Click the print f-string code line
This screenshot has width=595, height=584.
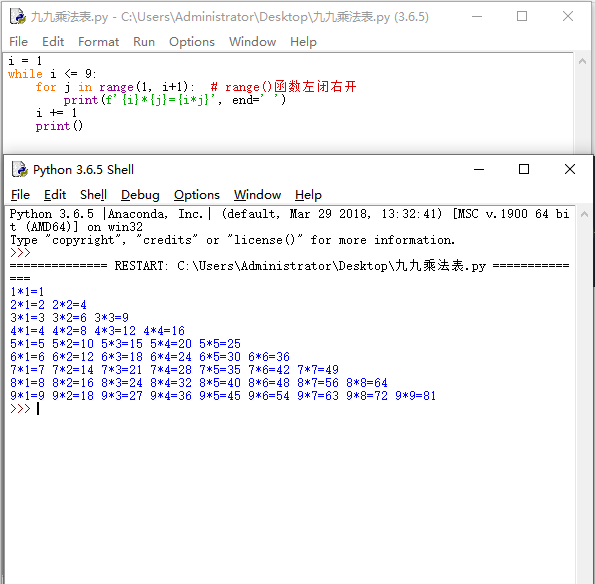point(175,100)
